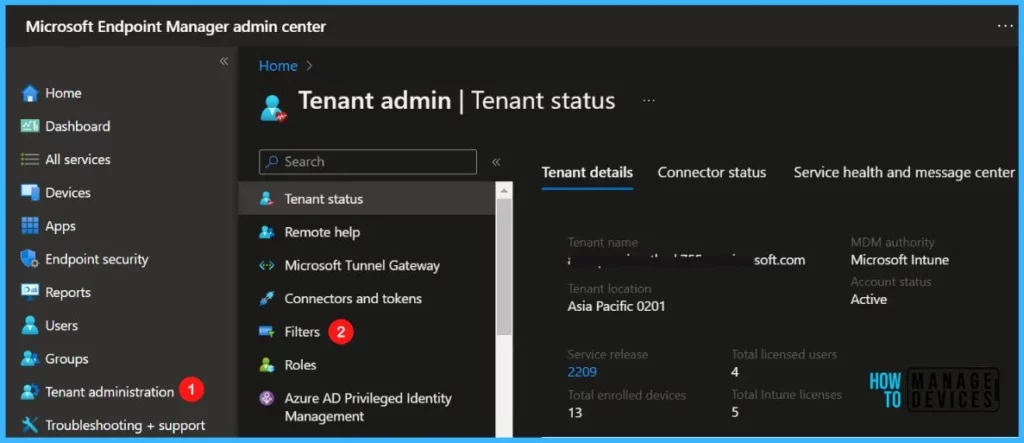Click the Connectors and tokens plug icon

point(266,299)
